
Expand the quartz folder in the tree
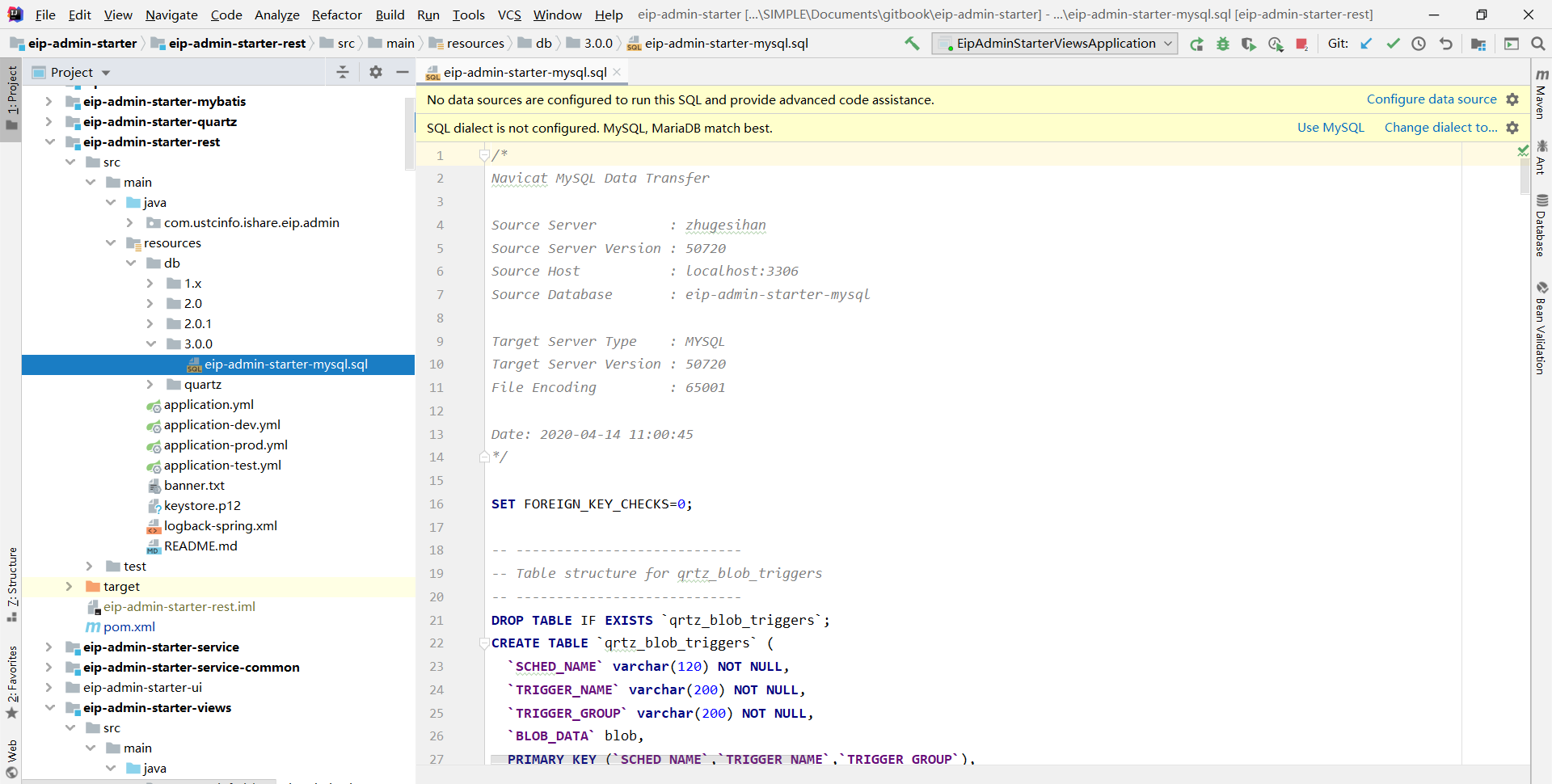pyautogui.click(x=150, y=385)
